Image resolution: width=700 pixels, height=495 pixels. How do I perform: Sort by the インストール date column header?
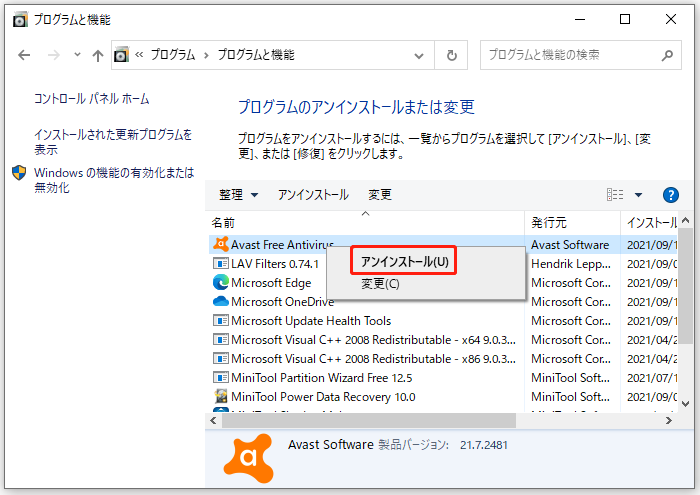(649, 222)
